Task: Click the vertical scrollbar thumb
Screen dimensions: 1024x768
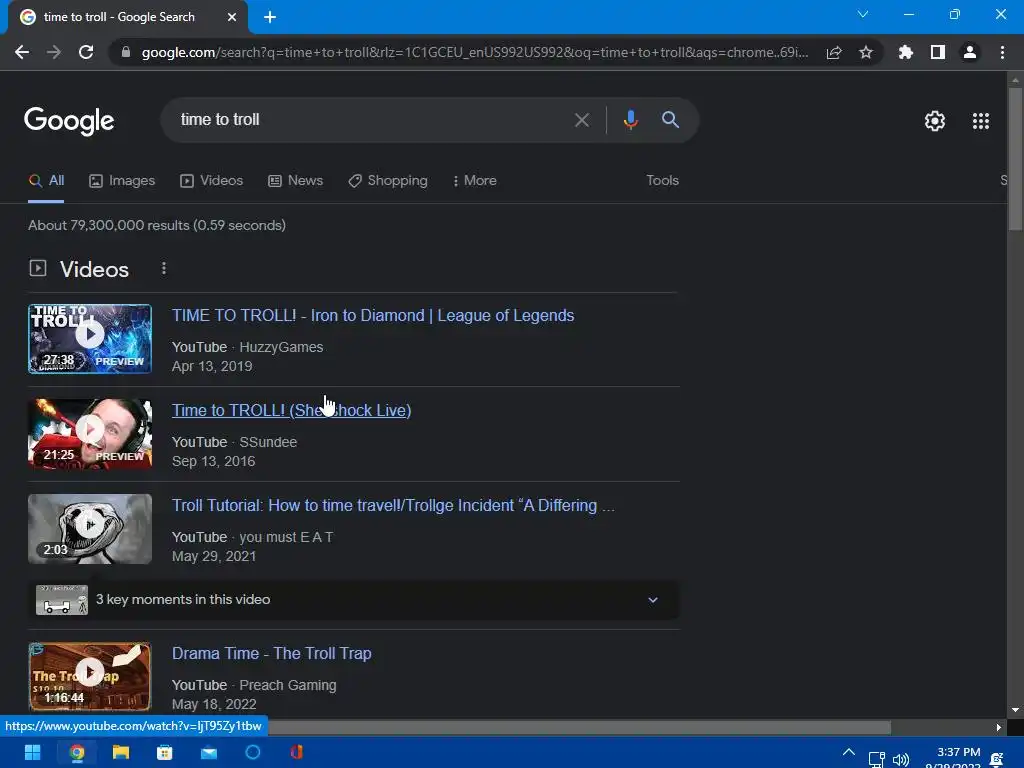Action: 1015,158
